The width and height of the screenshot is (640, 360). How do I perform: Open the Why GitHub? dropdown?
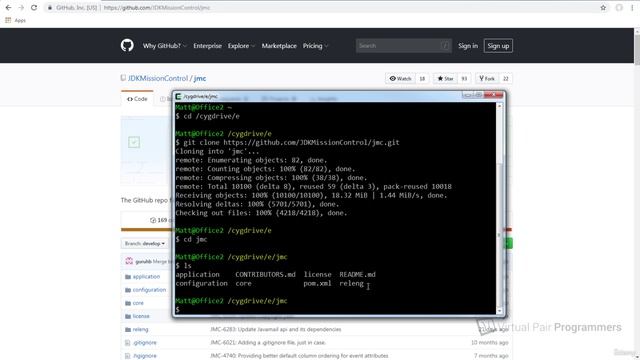(164, 46)
